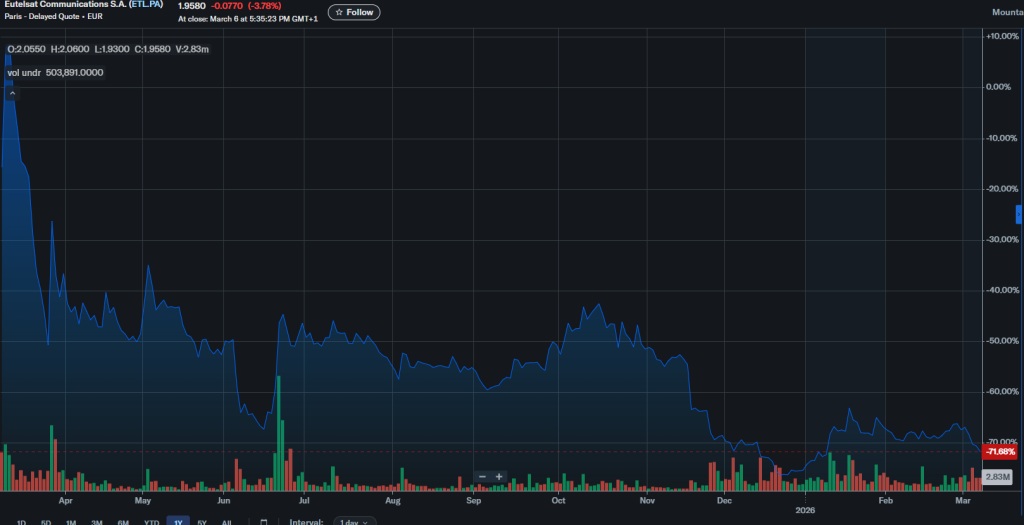Select the 3M range tab
Image resolution: width=1024 pixels, height=525 pixels.
pos(97,522)
